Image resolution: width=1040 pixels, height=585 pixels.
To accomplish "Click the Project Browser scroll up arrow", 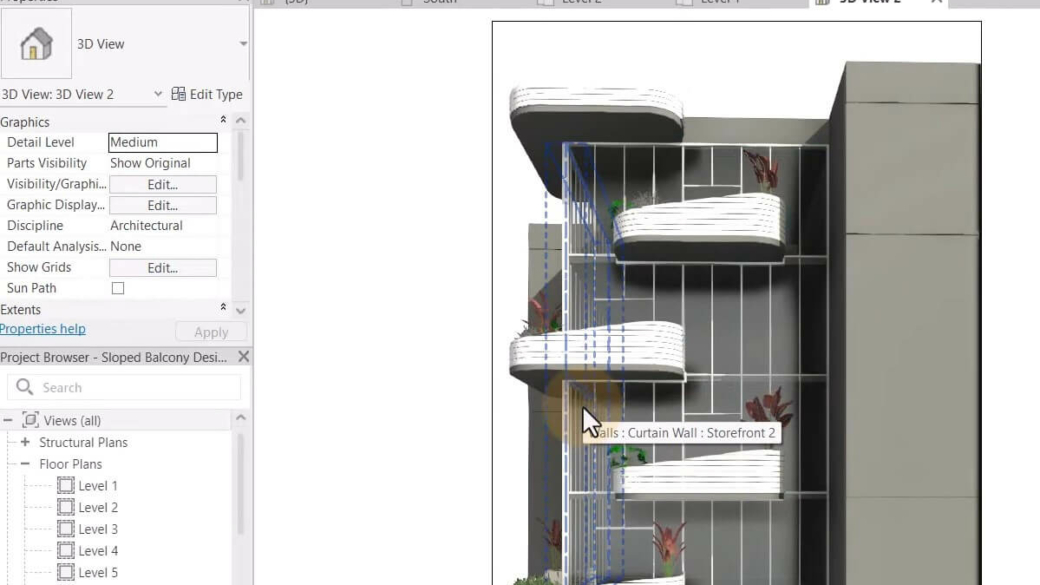I will 241,418.
